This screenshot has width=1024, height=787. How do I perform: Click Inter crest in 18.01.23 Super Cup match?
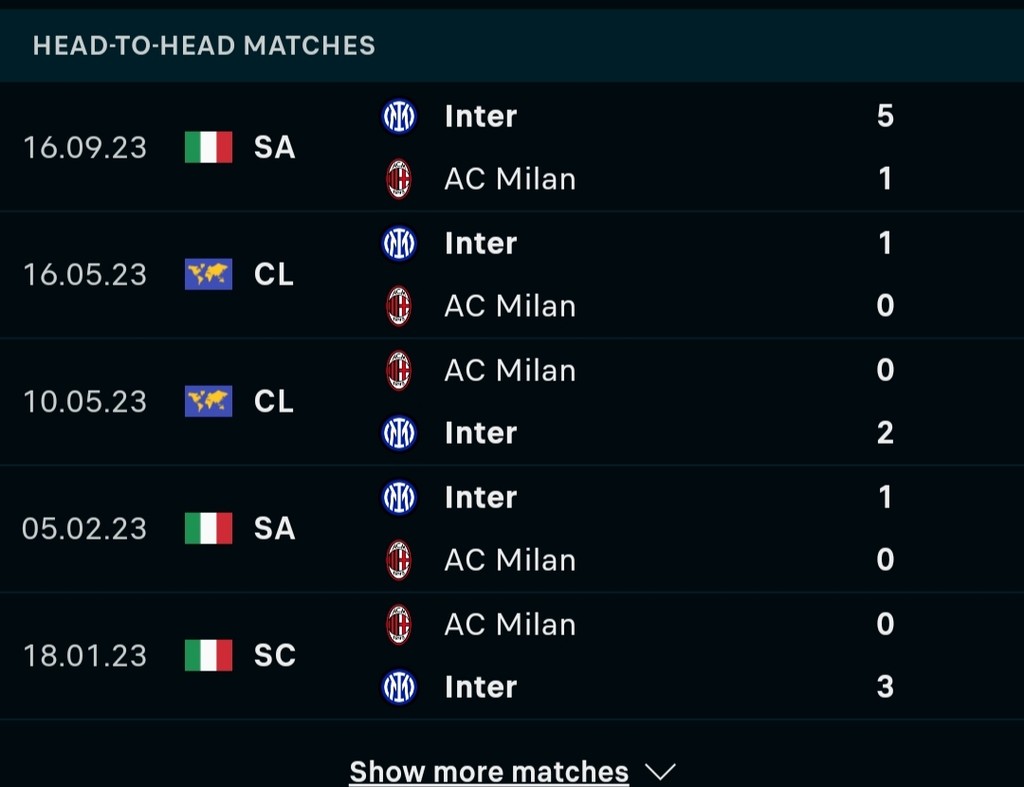click(399, 686)
